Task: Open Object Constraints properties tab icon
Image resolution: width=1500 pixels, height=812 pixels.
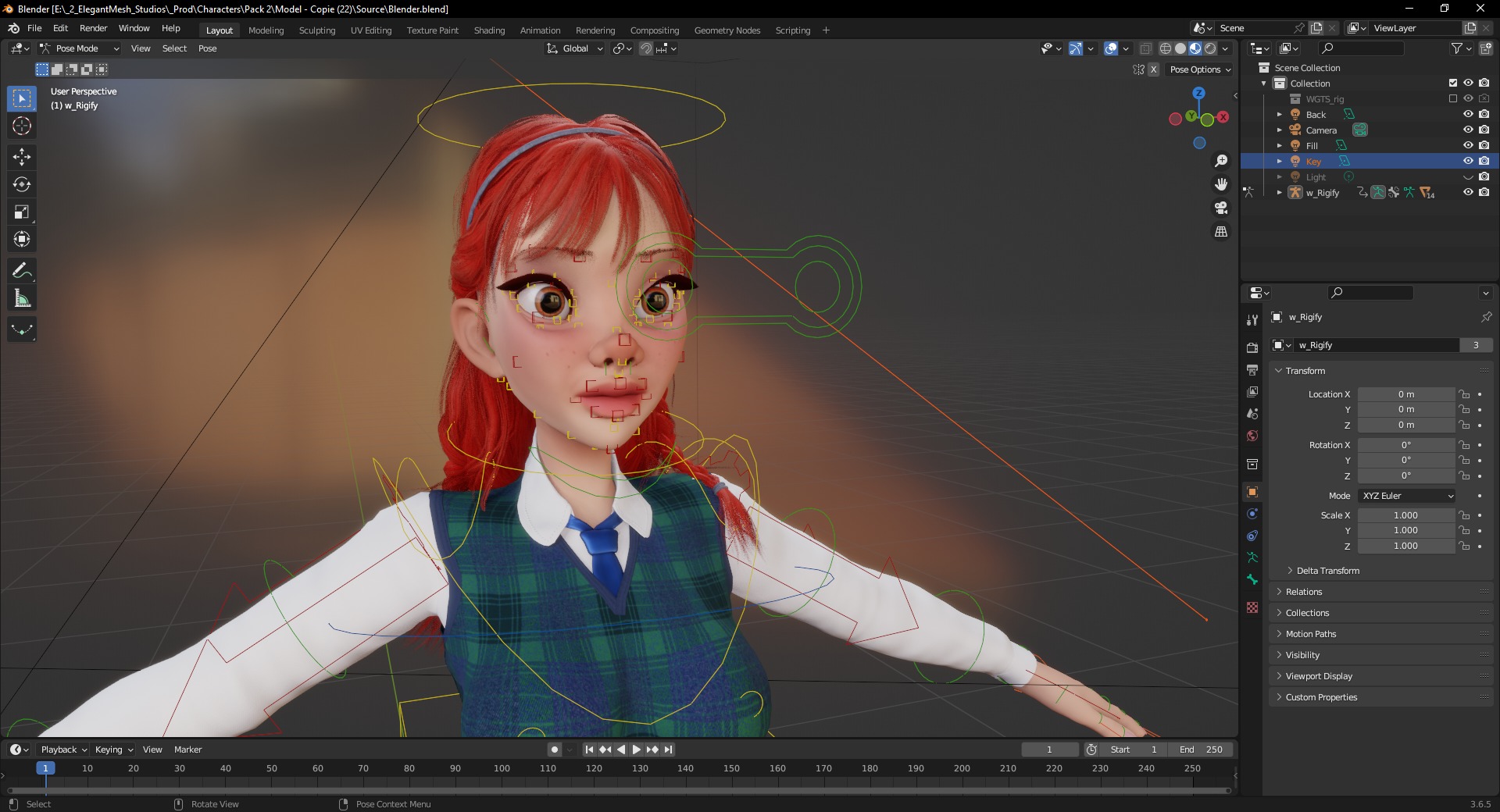Action: click(x=1252, y=536)
